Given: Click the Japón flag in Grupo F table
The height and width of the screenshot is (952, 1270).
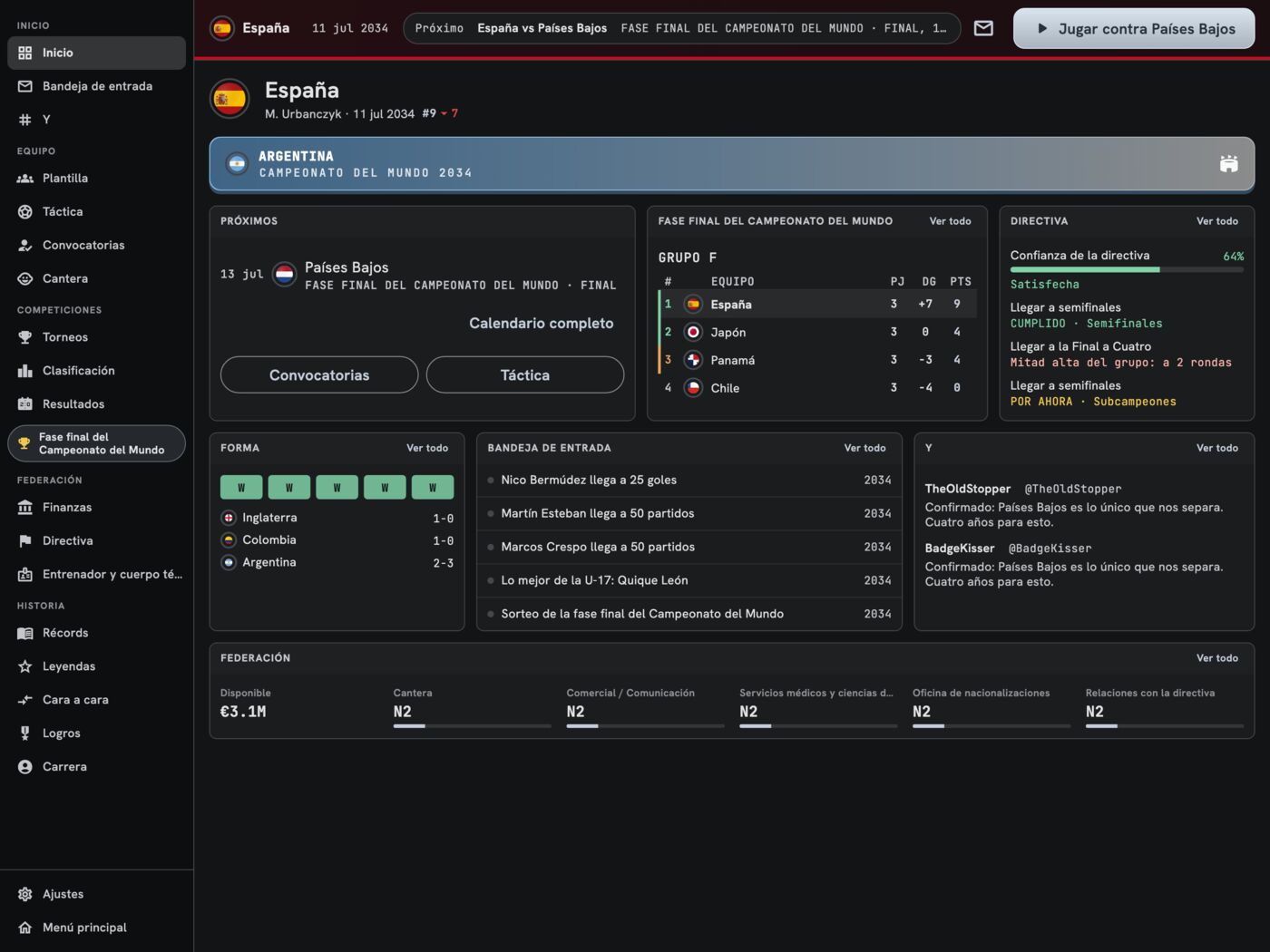Looking at the screenshot, I should click(693, 332).
